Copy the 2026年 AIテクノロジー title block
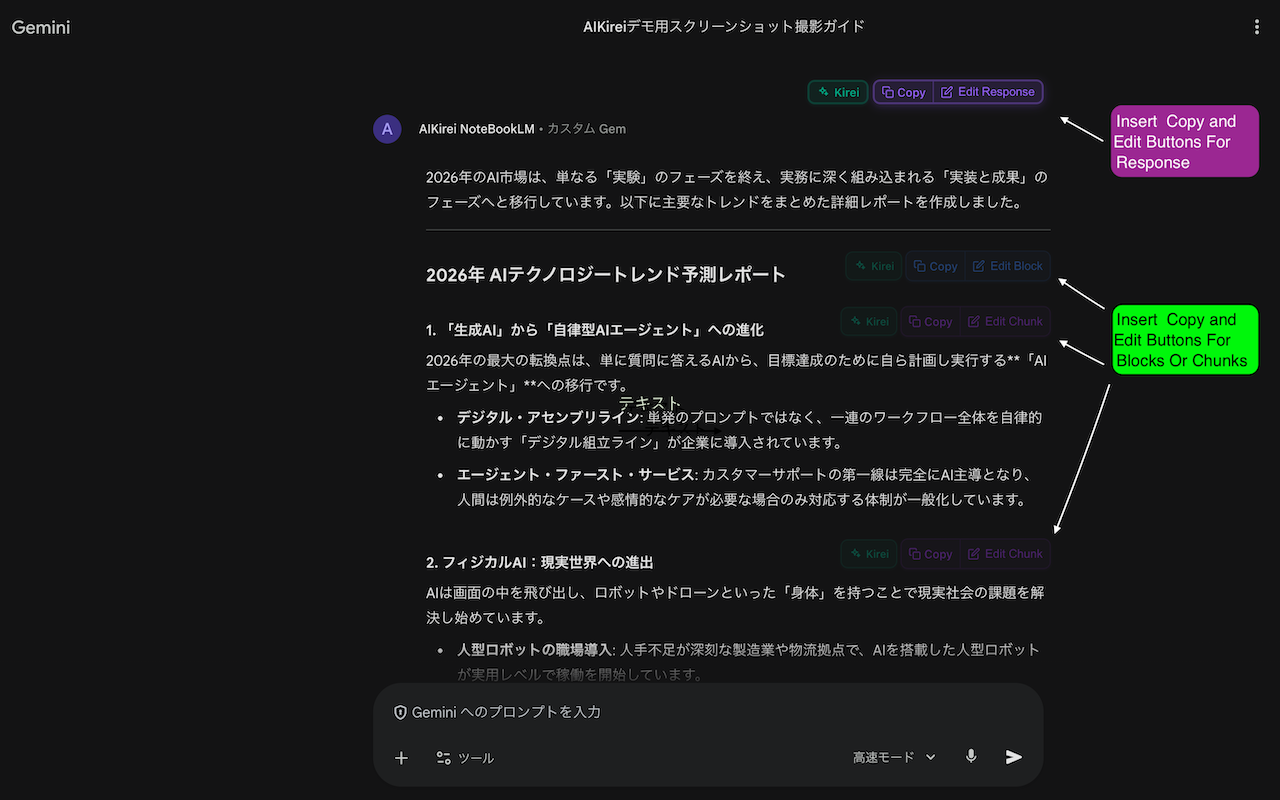The image size is (1280, 800). tap(935, 266)
